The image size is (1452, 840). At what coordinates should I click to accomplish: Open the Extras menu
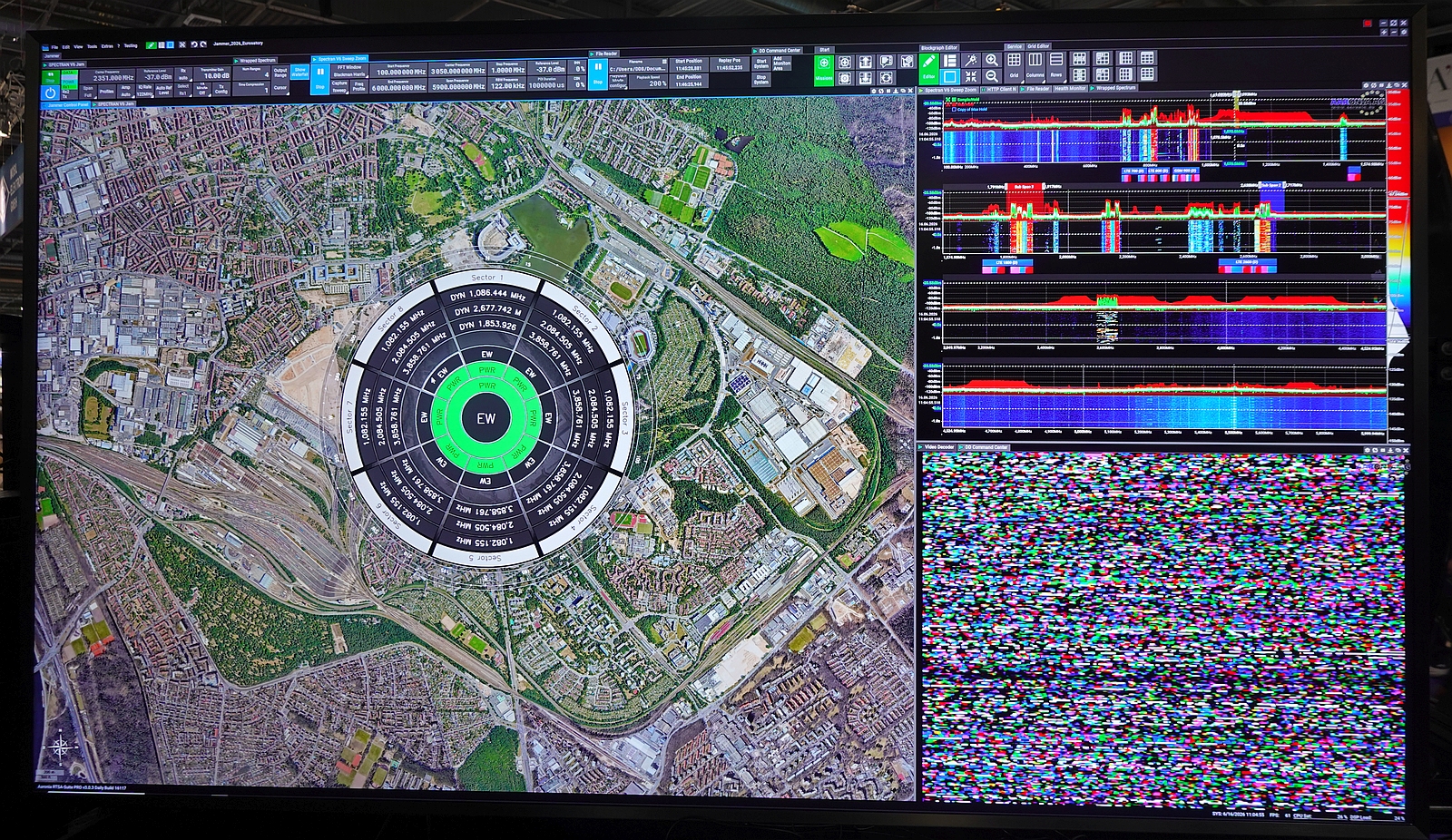pyautogui.click(x=107, y=46)
